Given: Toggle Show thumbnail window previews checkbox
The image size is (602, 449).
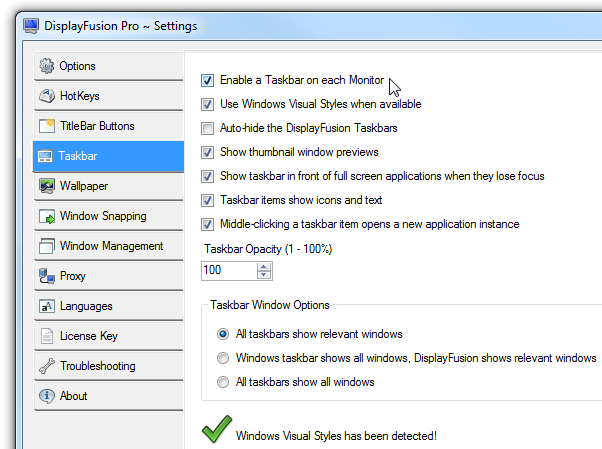Looking at the screenshot, I should click(x=207, y=152).
